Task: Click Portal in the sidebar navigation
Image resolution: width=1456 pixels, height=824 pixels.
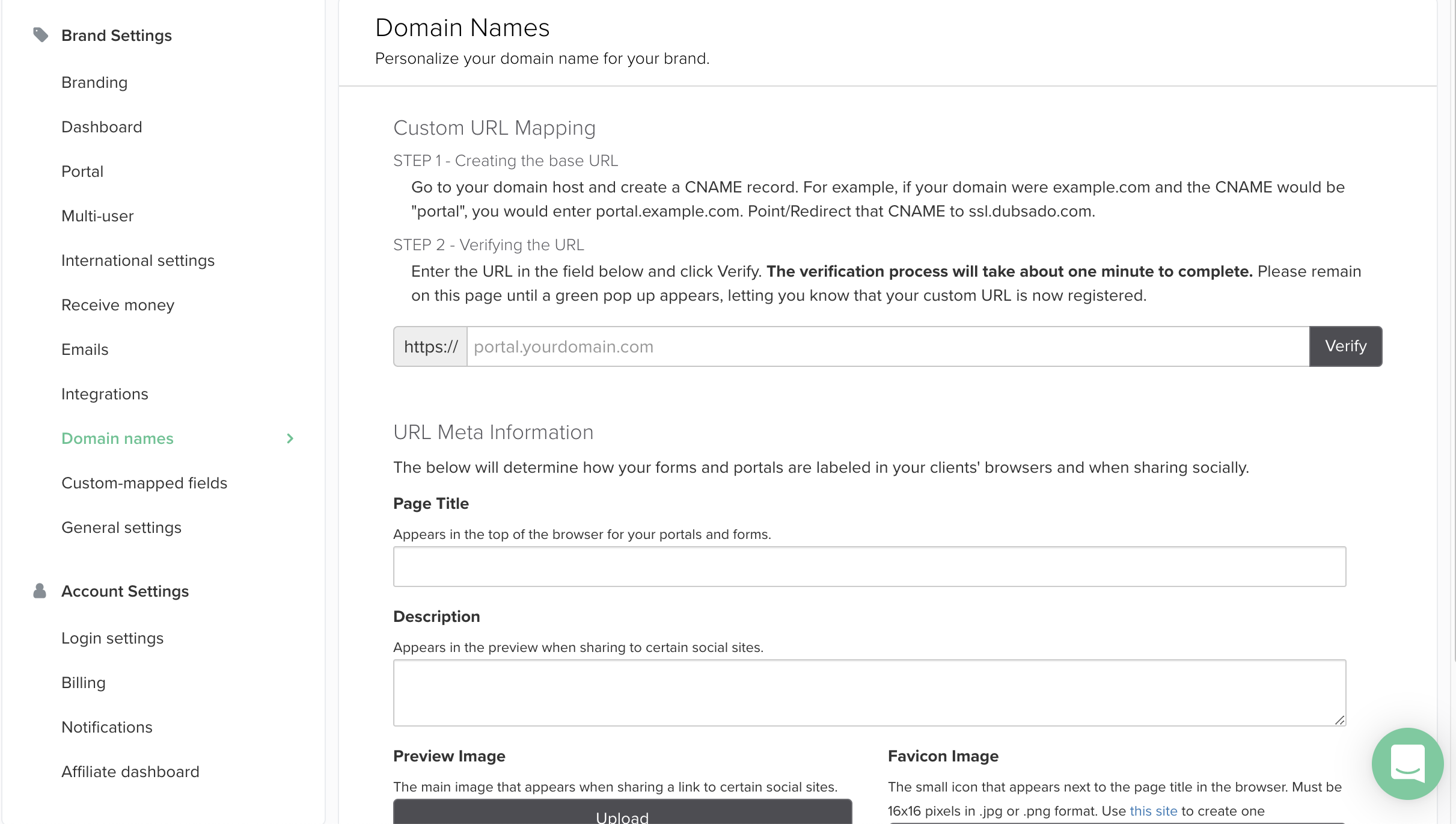Action: (82, 171)
